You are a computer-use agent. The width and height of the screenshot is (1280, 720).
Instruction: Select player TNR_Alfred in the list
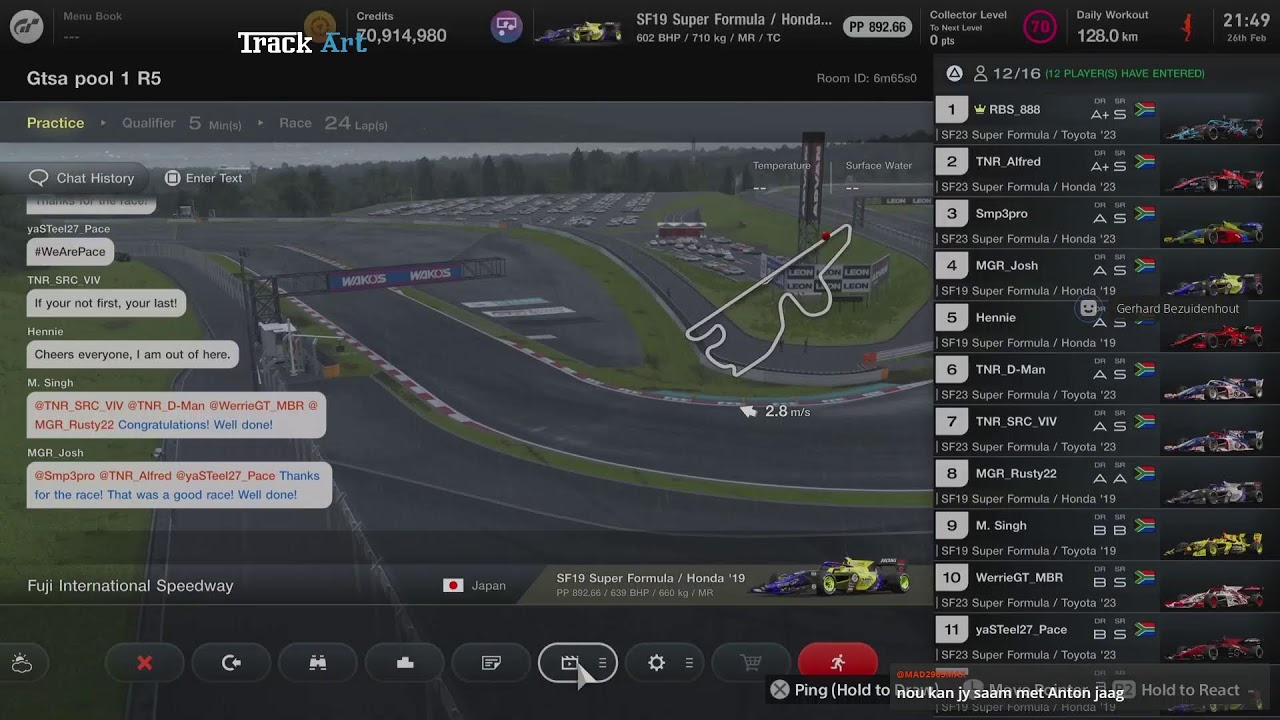[1107, 174]
